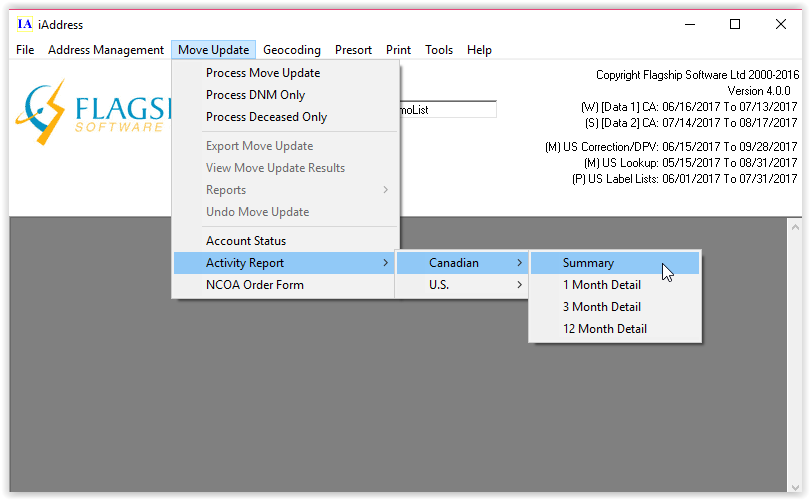The image size is (810, 500).
Task: Open the Geocoding menu
Action: click(x=292, y=50)
